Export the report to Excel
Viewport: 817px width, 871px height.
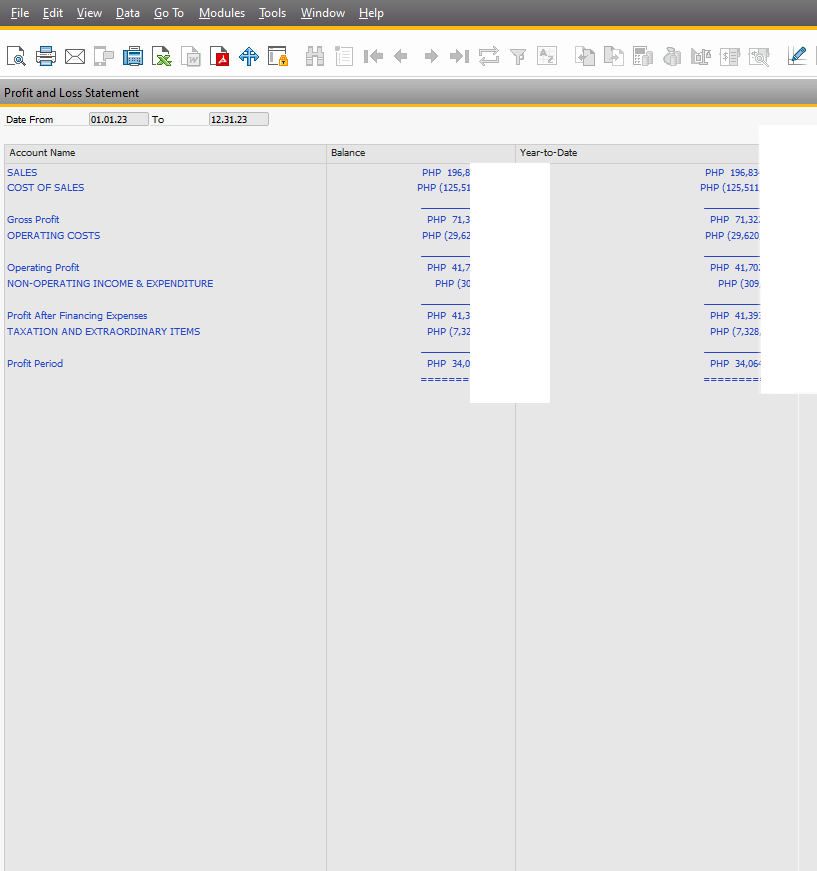pyautogui.click(x=162, y=56)
